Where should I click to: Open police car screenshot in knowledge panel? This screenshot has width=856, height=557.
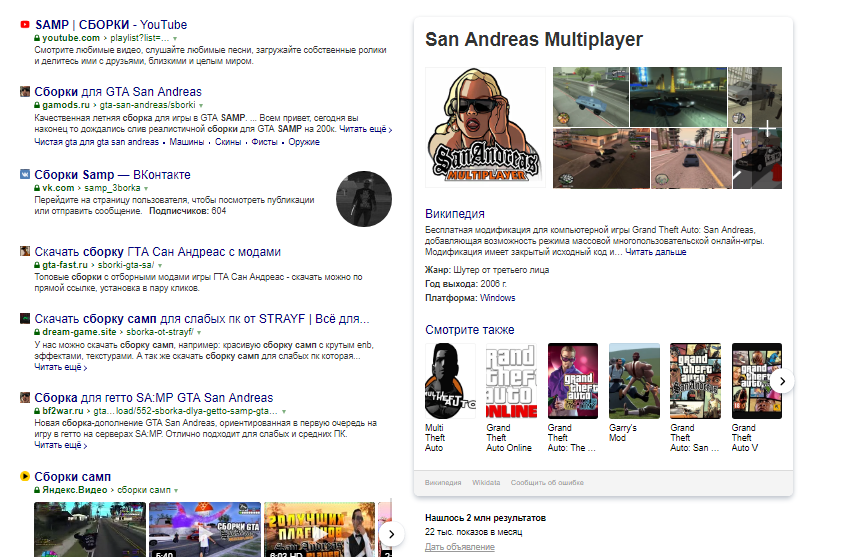pyautogui.click(x=757, y=158)
